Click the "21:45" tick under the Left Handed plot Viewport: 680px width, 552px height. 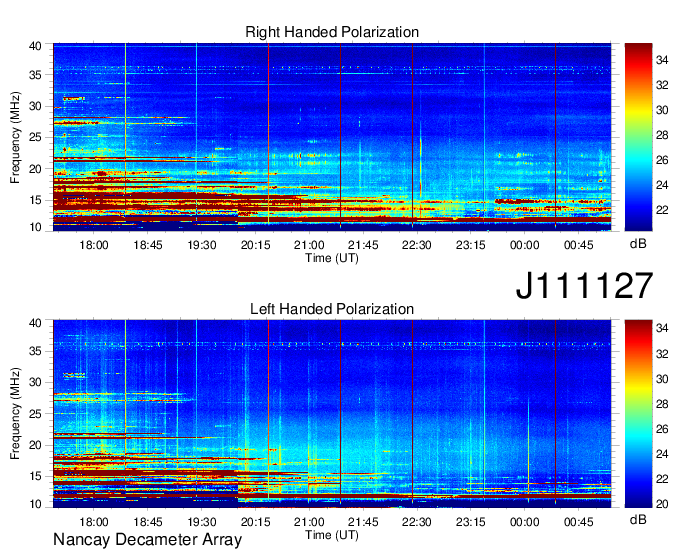363,522
